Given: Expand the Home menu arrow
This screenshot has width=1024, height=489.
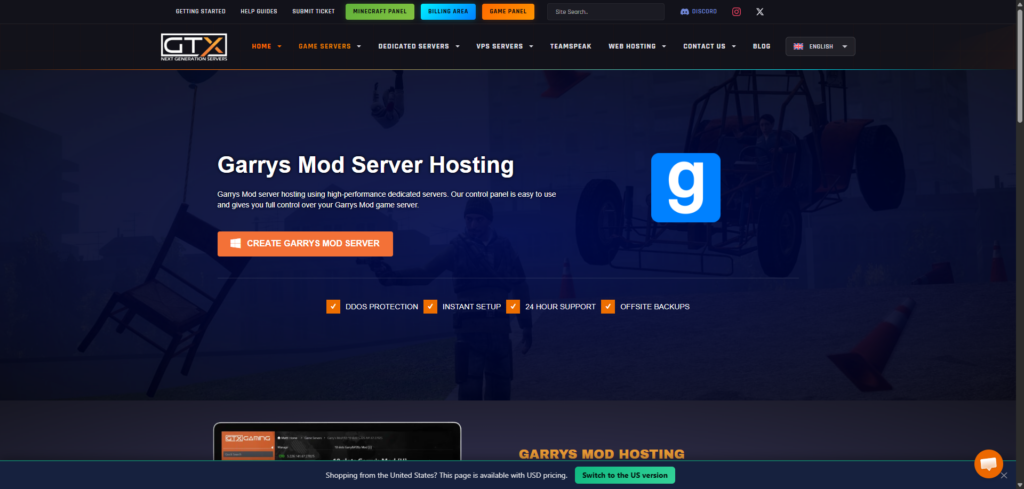Looking at the screenshot, I should [x=280, y=47].
